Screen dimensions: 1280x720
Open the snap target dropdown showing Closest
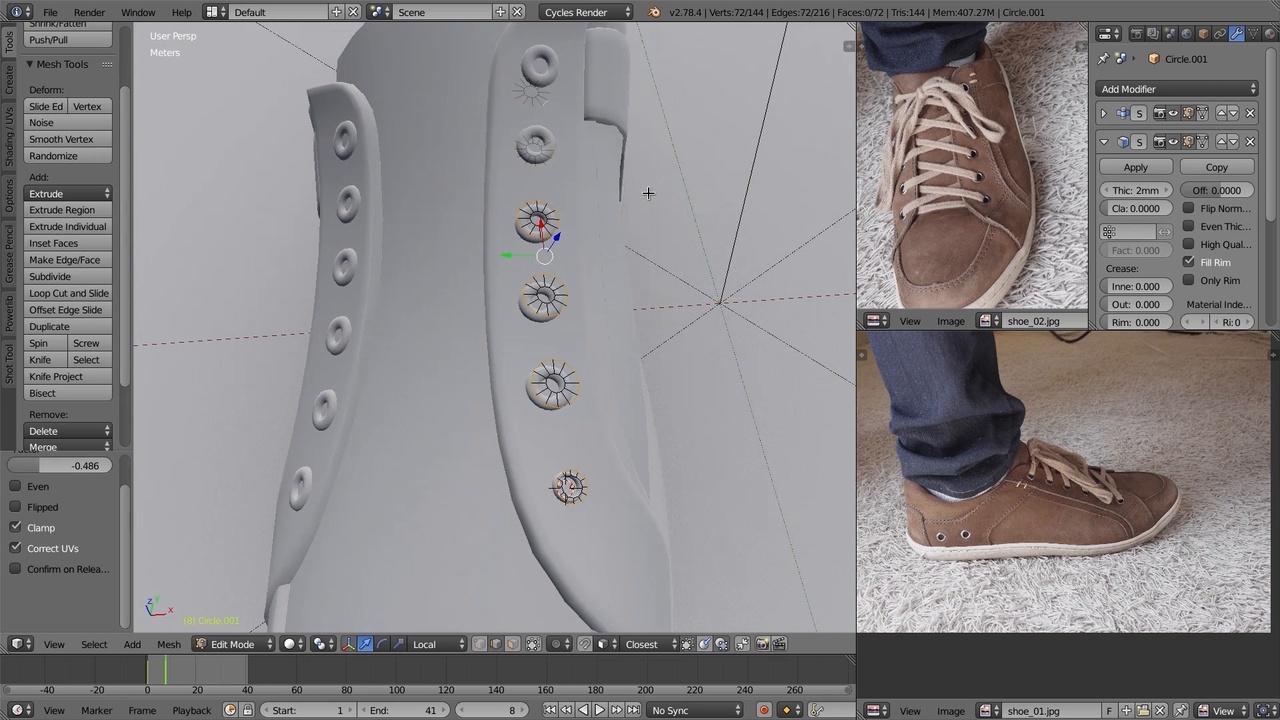[x=642, y=644]
